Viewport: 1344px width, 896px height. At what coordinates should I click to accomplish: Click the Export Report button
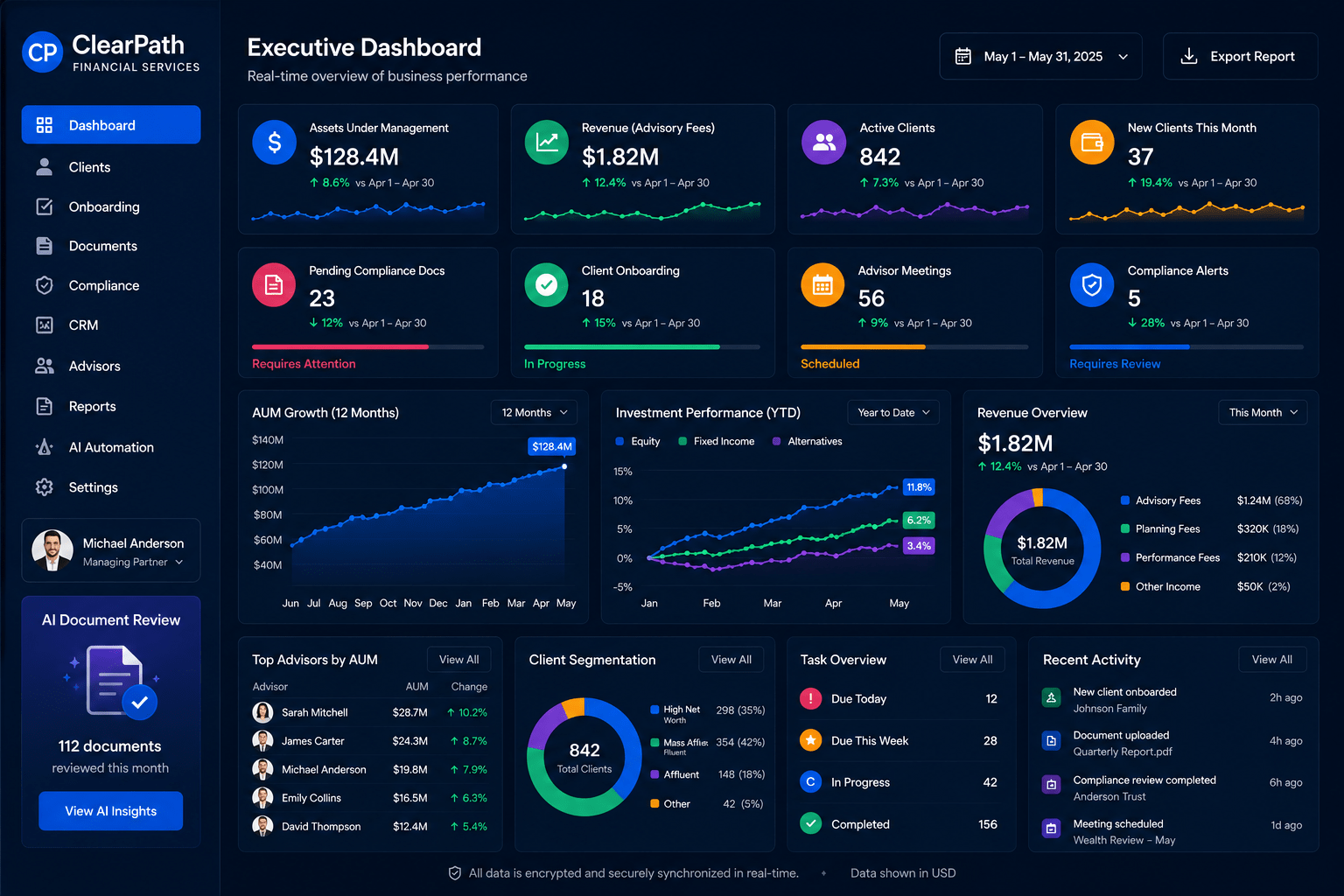[x=1240, y=56]
